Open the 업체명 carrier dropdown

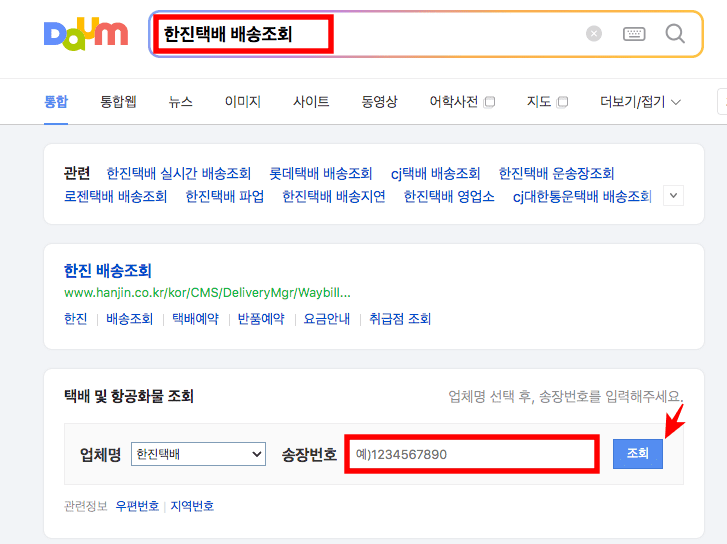pos(198,454)
